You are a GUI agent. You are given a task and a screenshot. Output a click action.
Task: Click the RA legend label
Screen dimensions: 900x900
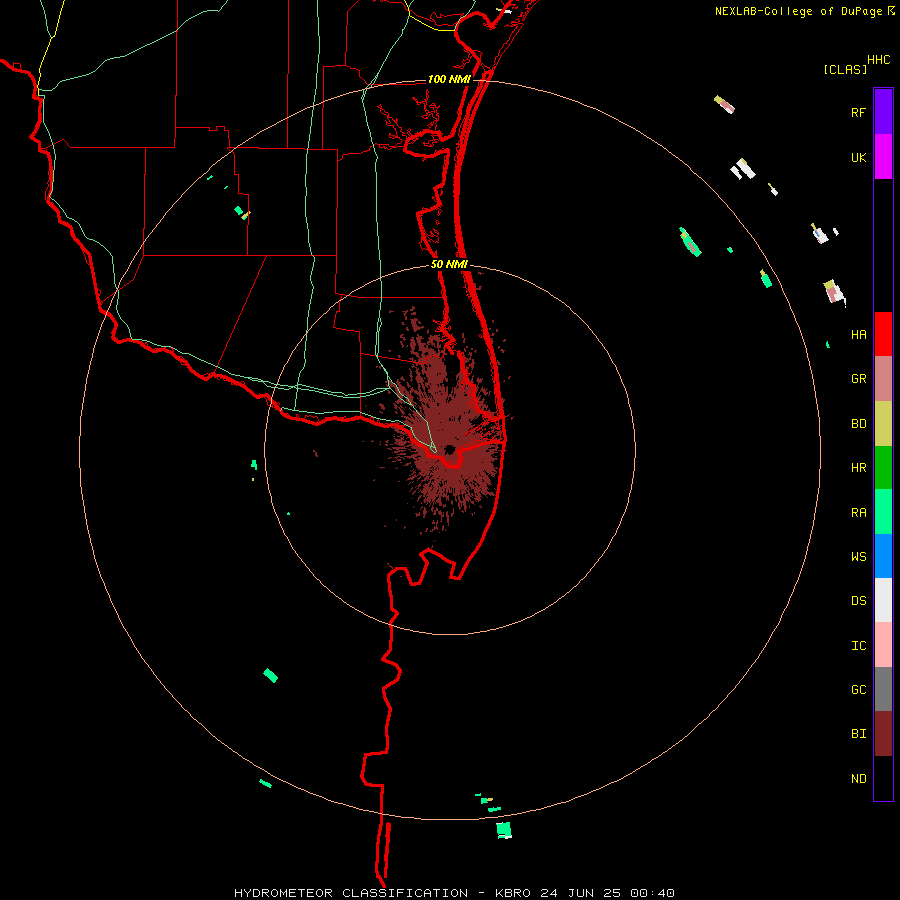point(858,513)
